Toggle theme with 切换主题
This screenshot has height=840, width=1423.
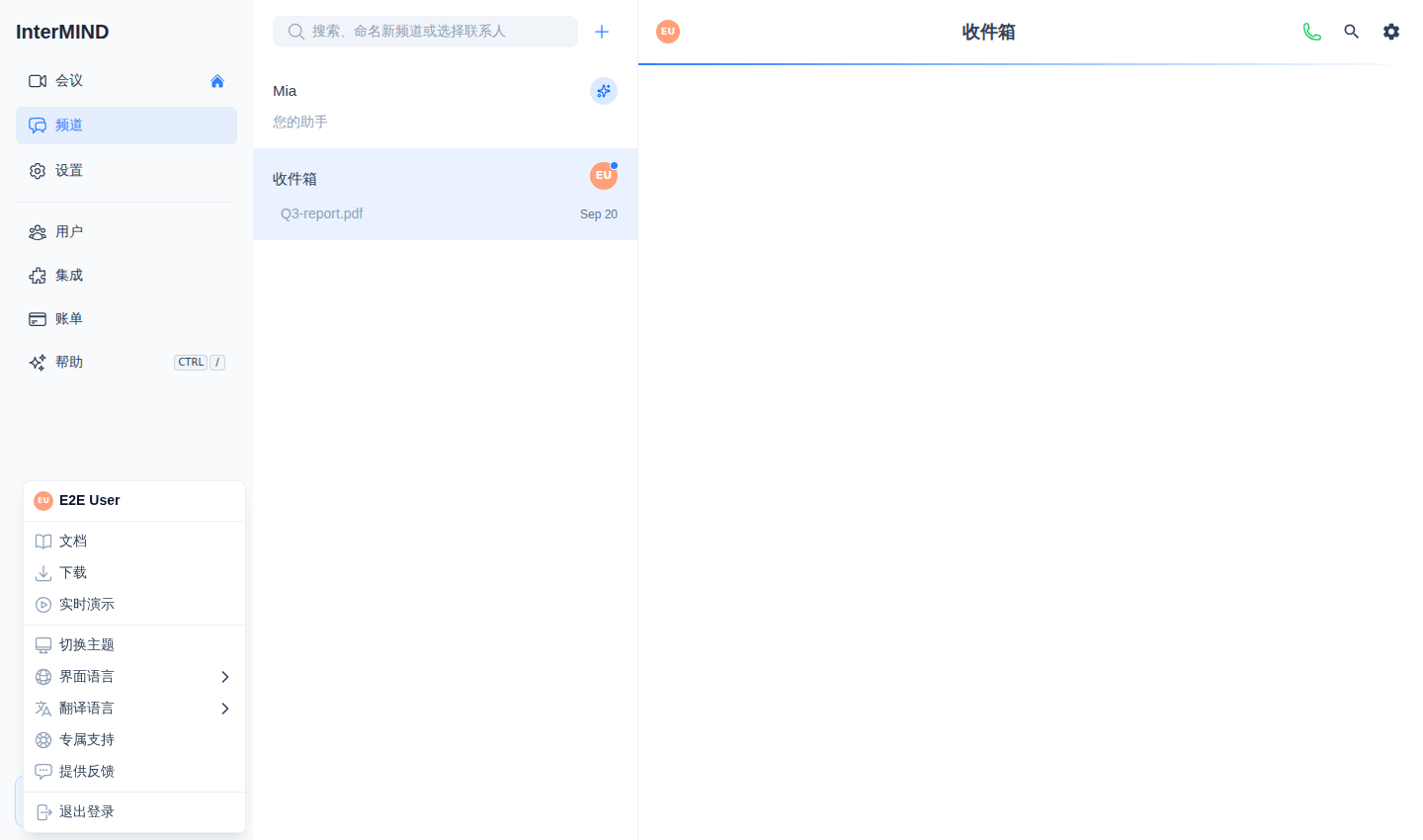point(134,645)
